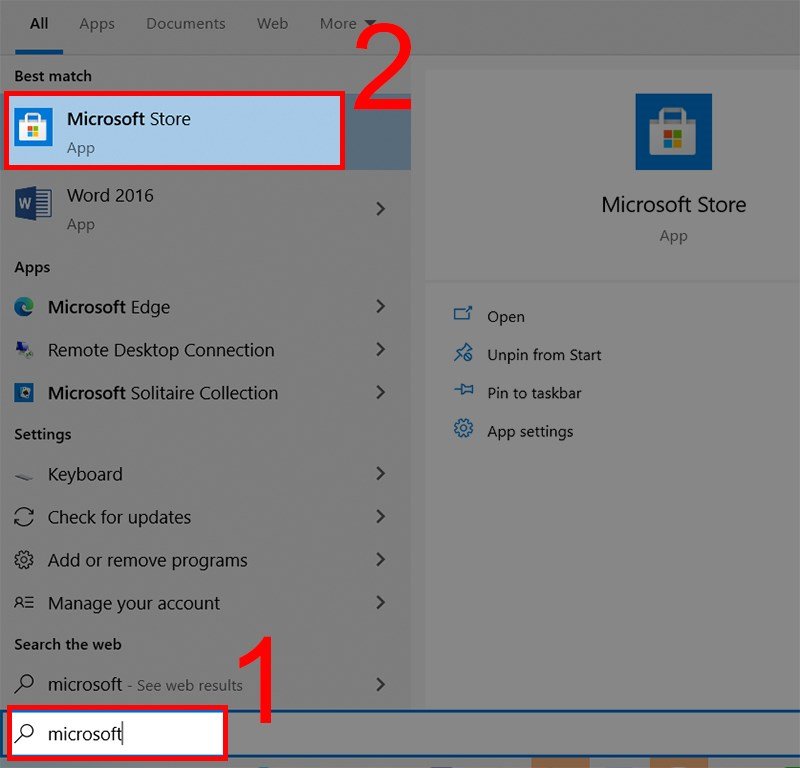800x768 pixels.
Task: Select the Web search filter
Action: pos(272,23)
